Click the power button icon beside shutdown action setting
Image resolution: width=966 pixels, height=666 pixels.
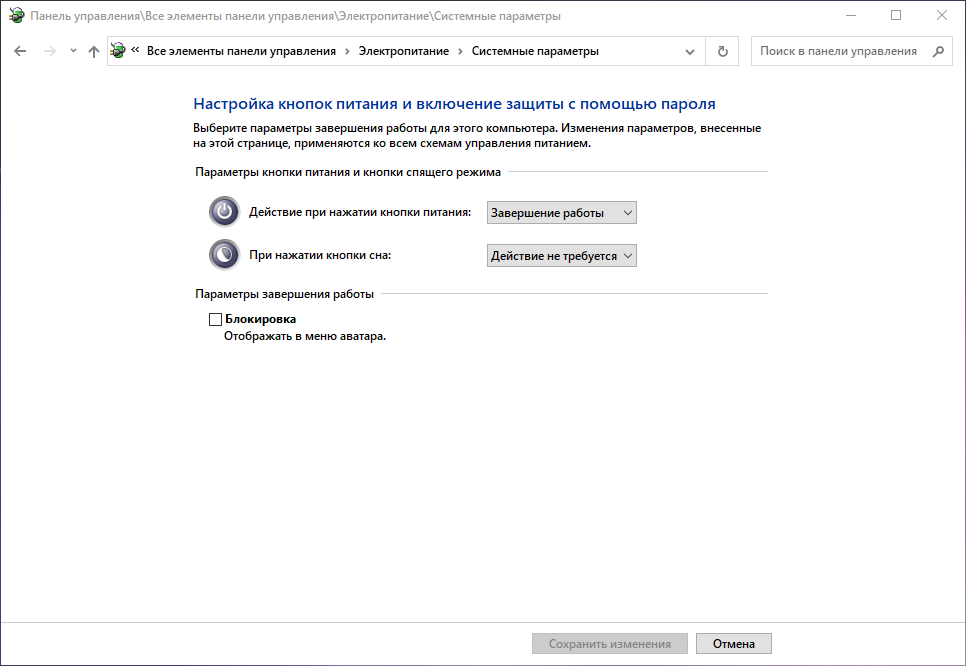point(223,211)
